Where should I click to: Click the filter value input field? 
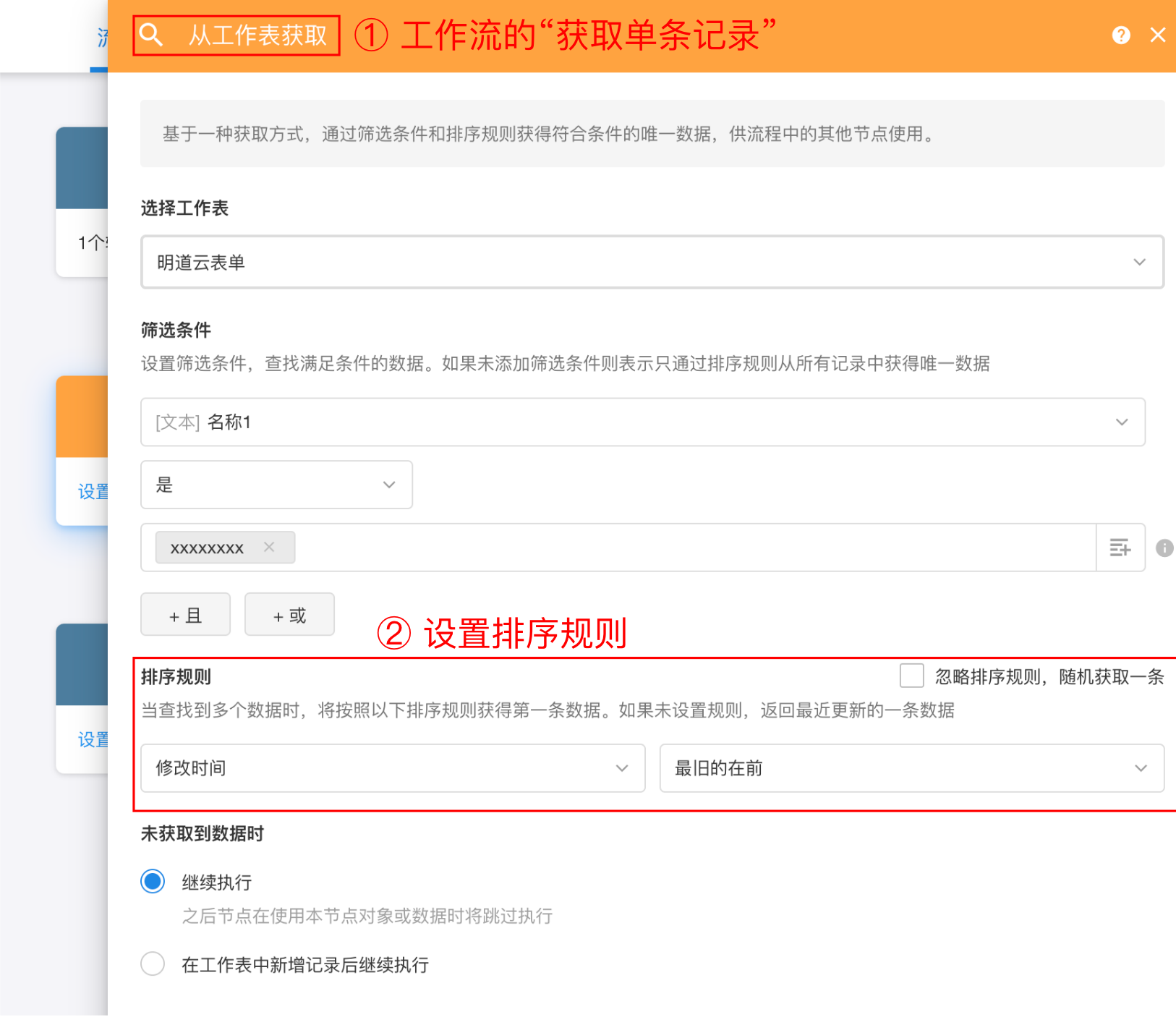pos(687,548)
